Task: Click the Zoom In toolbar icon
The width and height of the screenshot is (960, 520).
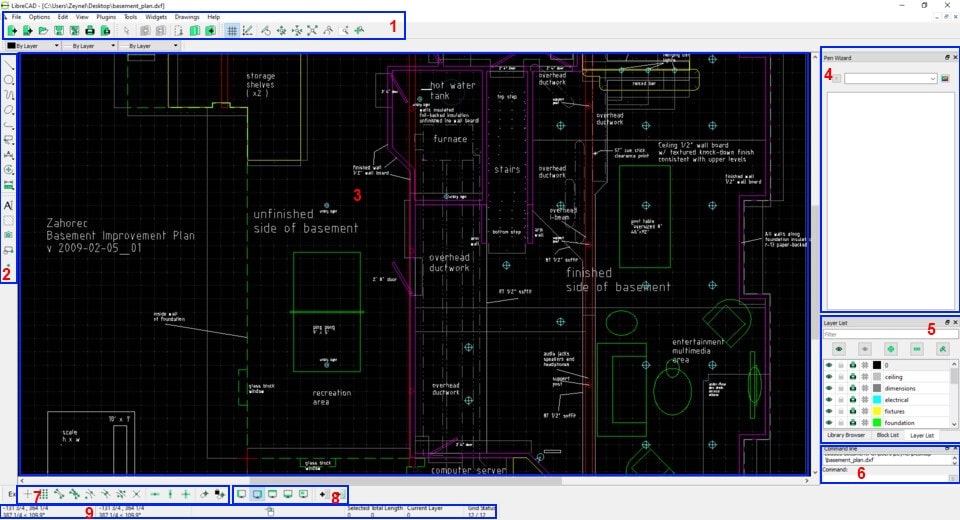Action: coord(282,30)
